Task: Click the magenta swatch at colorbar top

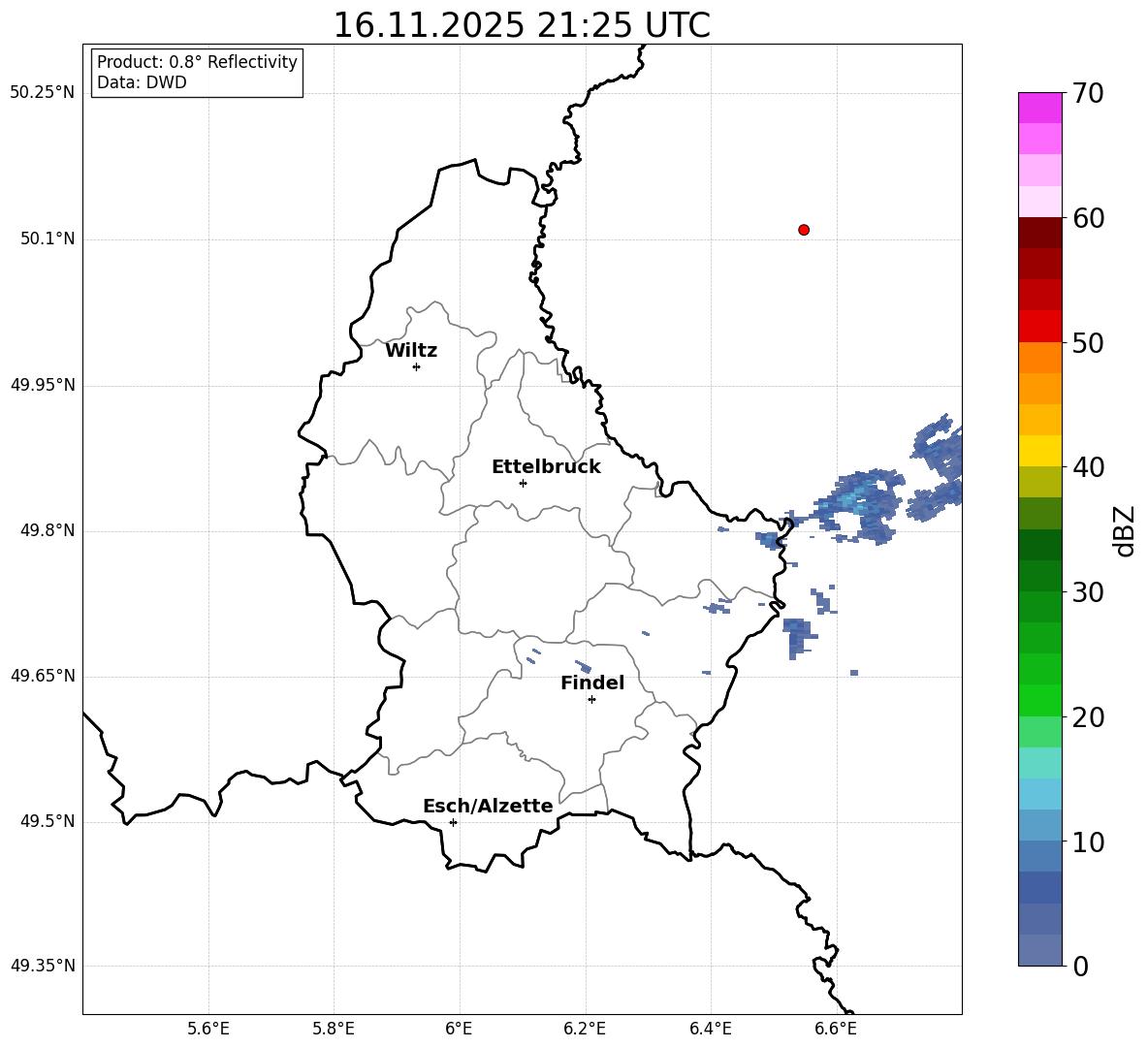Action: pos(1039,108)
